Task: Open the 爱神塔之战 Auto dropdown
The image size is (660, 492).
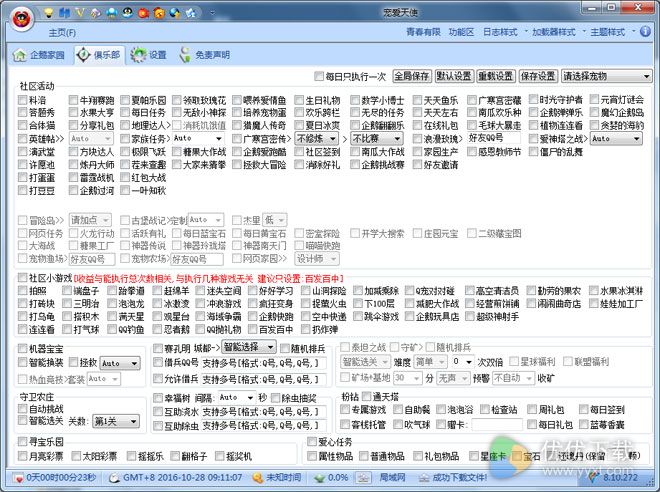Action: click(x=616, y=138)
